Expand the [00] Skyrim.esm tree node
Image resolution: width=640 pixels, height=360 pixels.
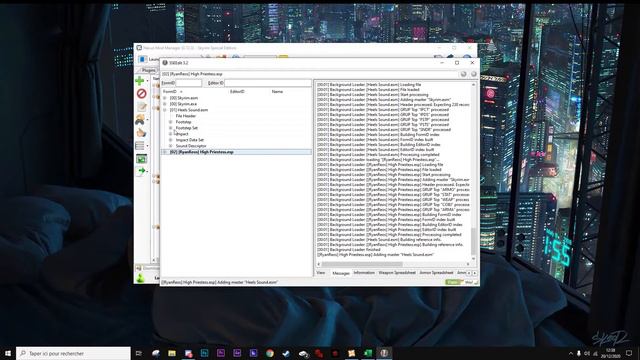[164, 98]
